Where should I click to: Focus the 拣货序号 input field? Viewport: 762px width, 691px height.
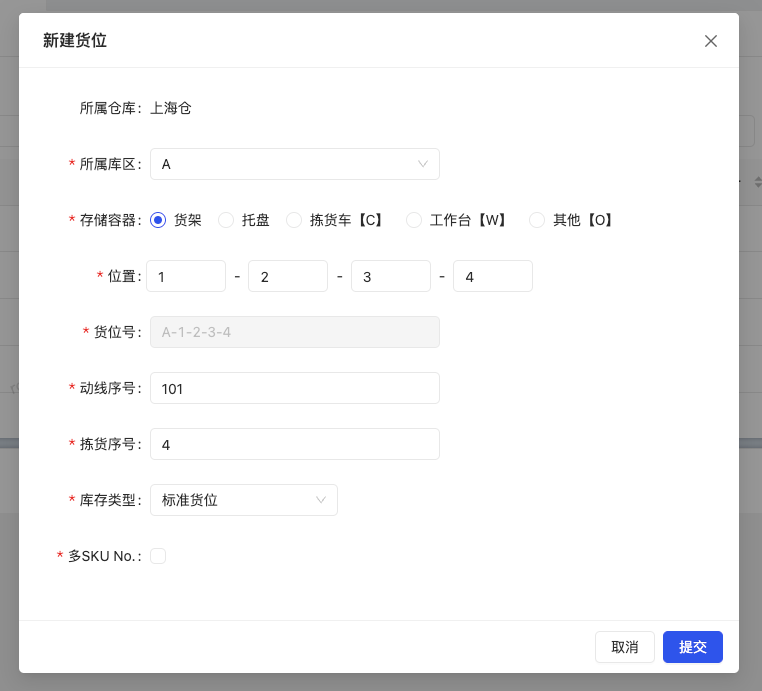[x=294, y=444]
